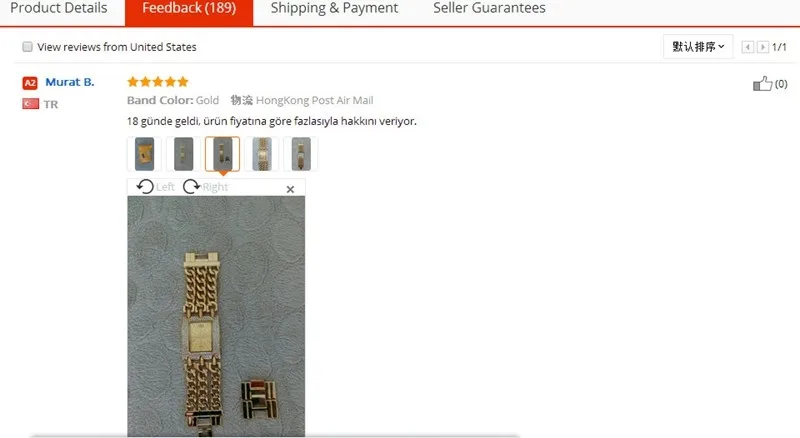Rotate the photo right
800x438 pixels.
click(x=205, y=187)
